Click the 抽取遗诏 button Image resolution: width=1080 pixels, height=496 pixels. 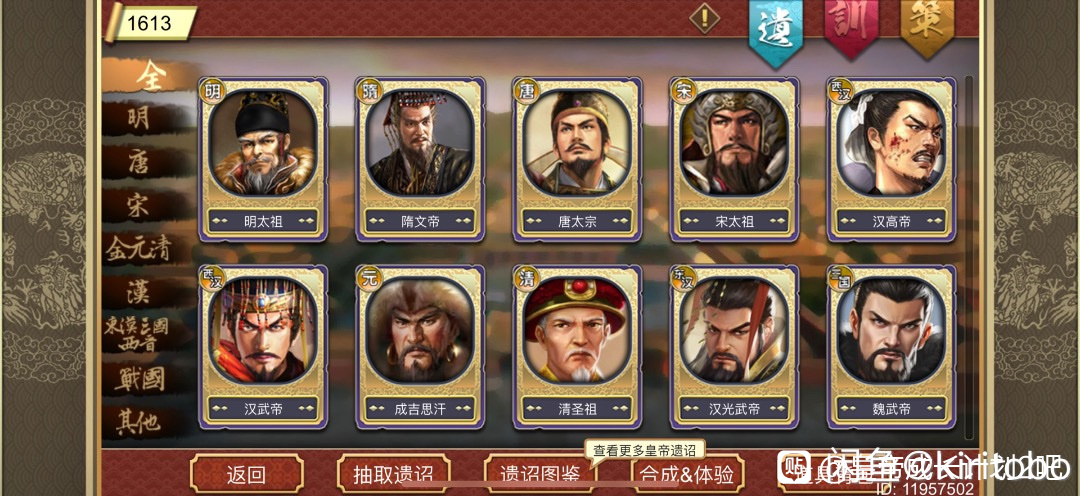[x=393, y=475]
